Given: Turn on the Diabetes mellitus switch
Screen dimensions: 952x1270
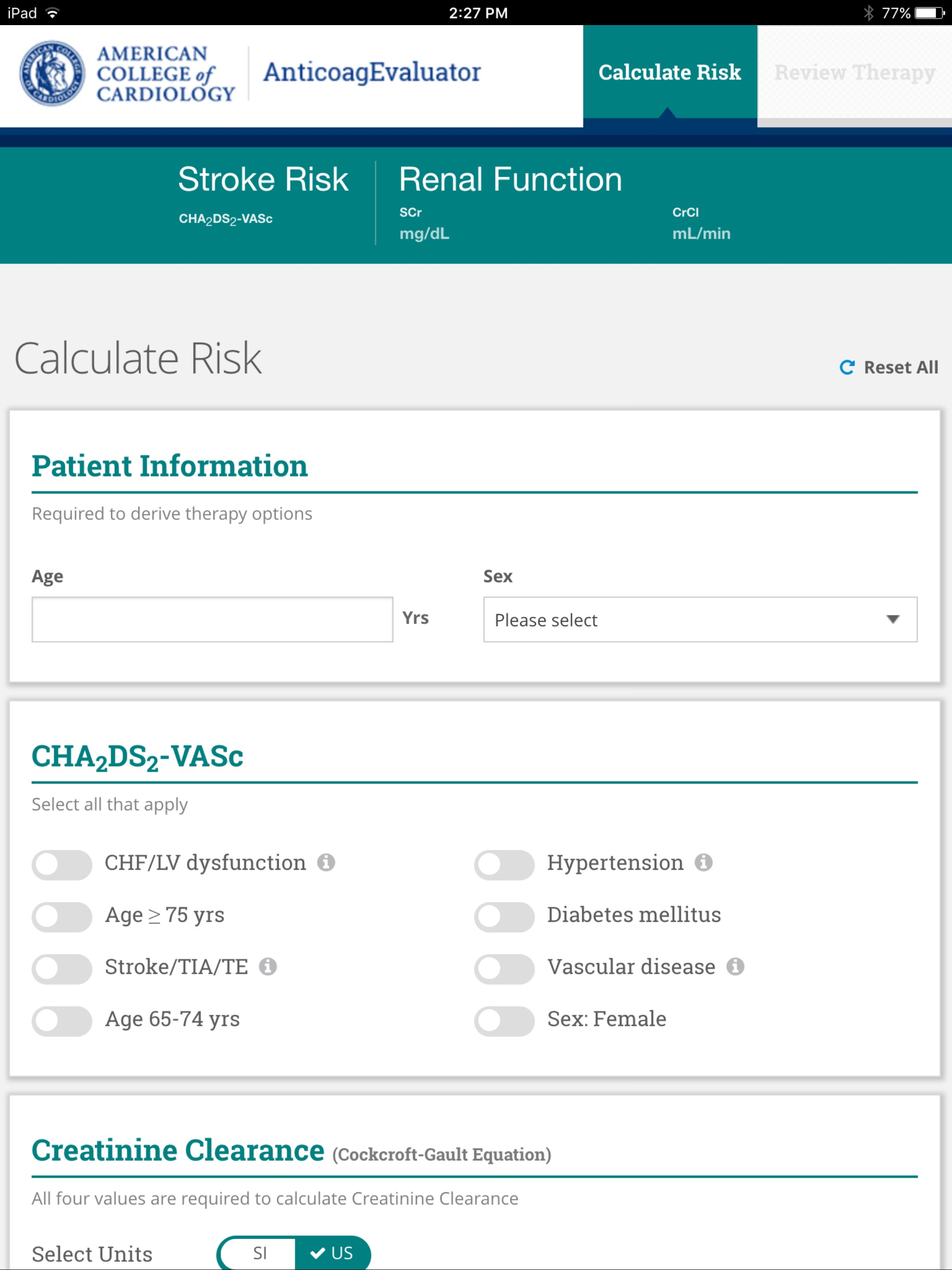Looking at the screenshot, I should click(x=504, y=917).
